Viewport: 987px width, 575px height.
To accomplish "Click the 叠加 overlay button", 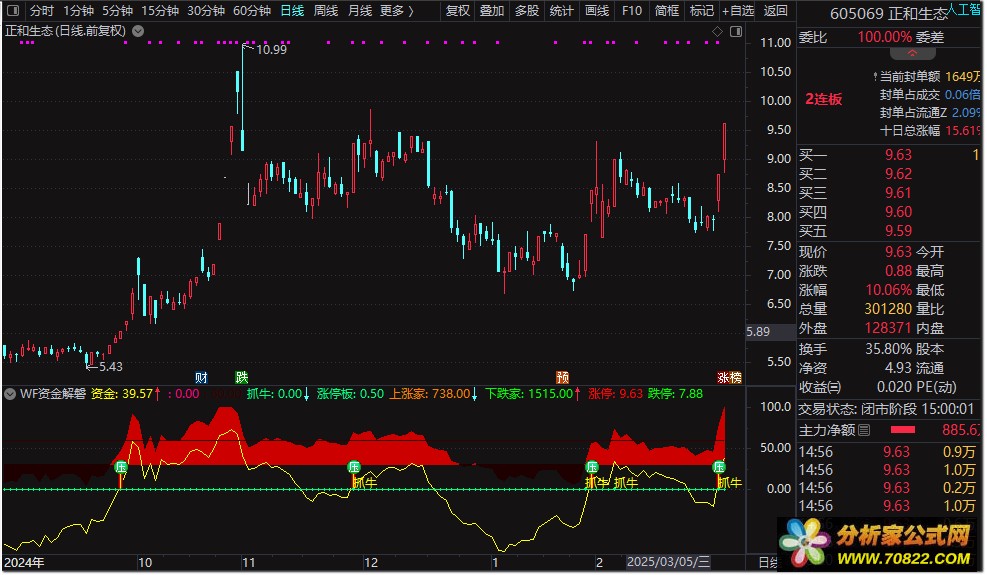I will tap(492, 11).
